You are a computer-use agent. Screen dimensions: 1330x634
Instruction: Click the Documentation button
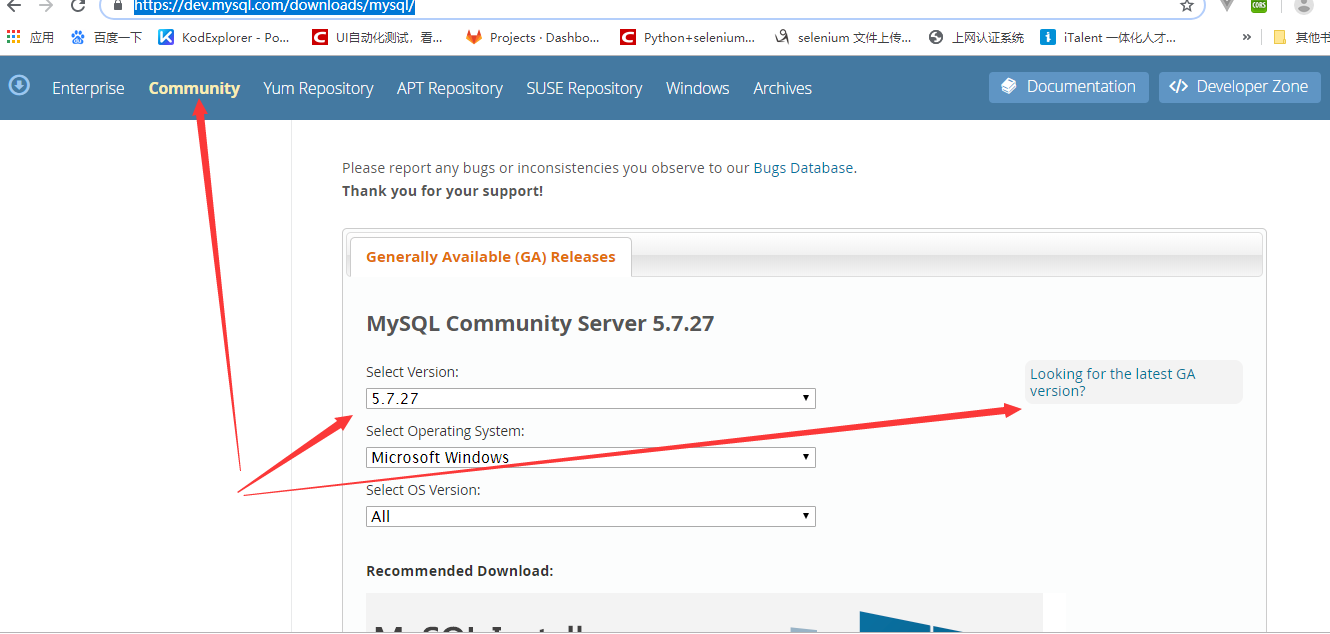(x=1068, y=87)
